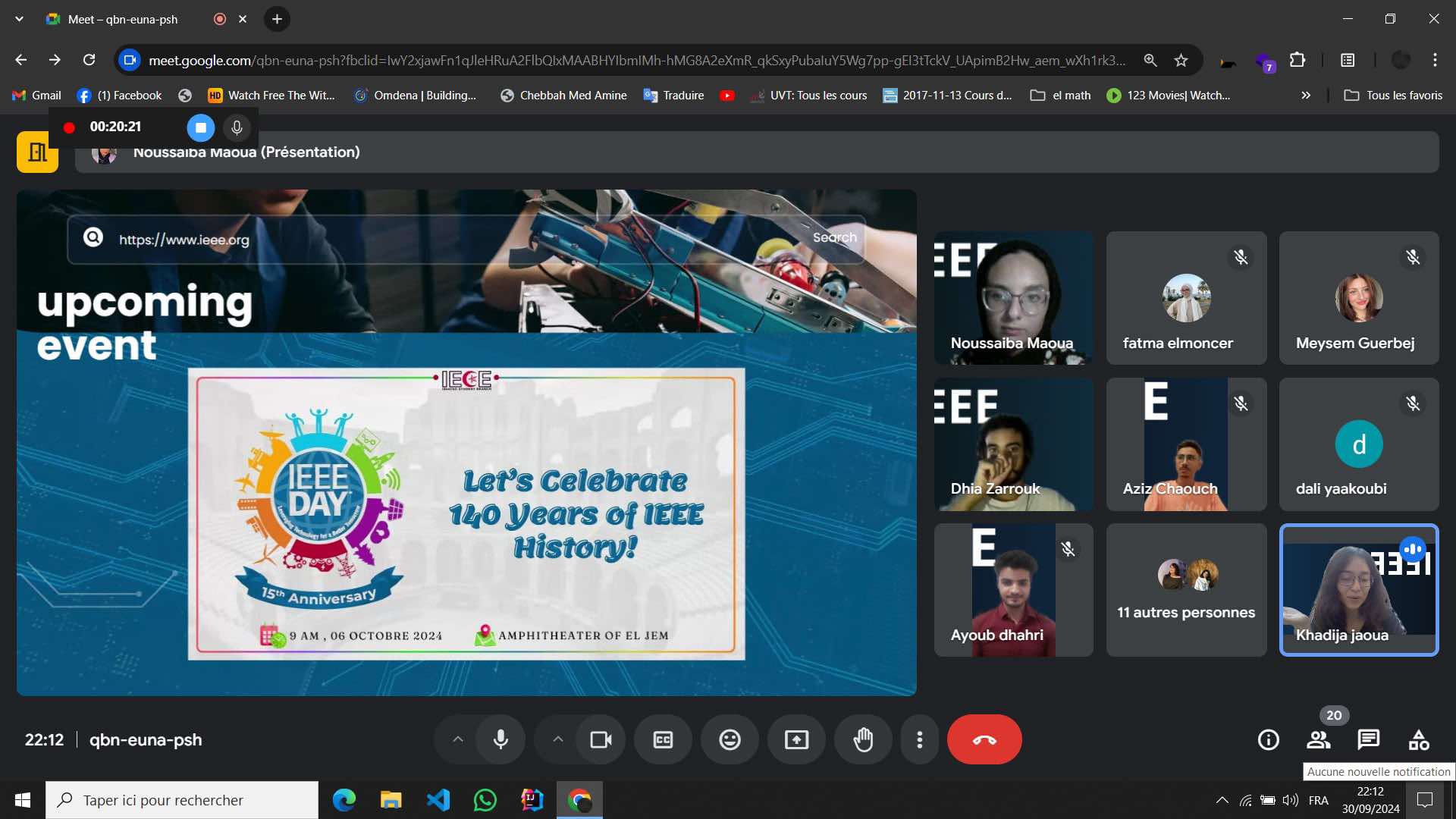Image resolution: width=1456 pixels, height=819 pixels.
Task: Click the address bar with the meet.google.com URL
Action: coord(635,60)
